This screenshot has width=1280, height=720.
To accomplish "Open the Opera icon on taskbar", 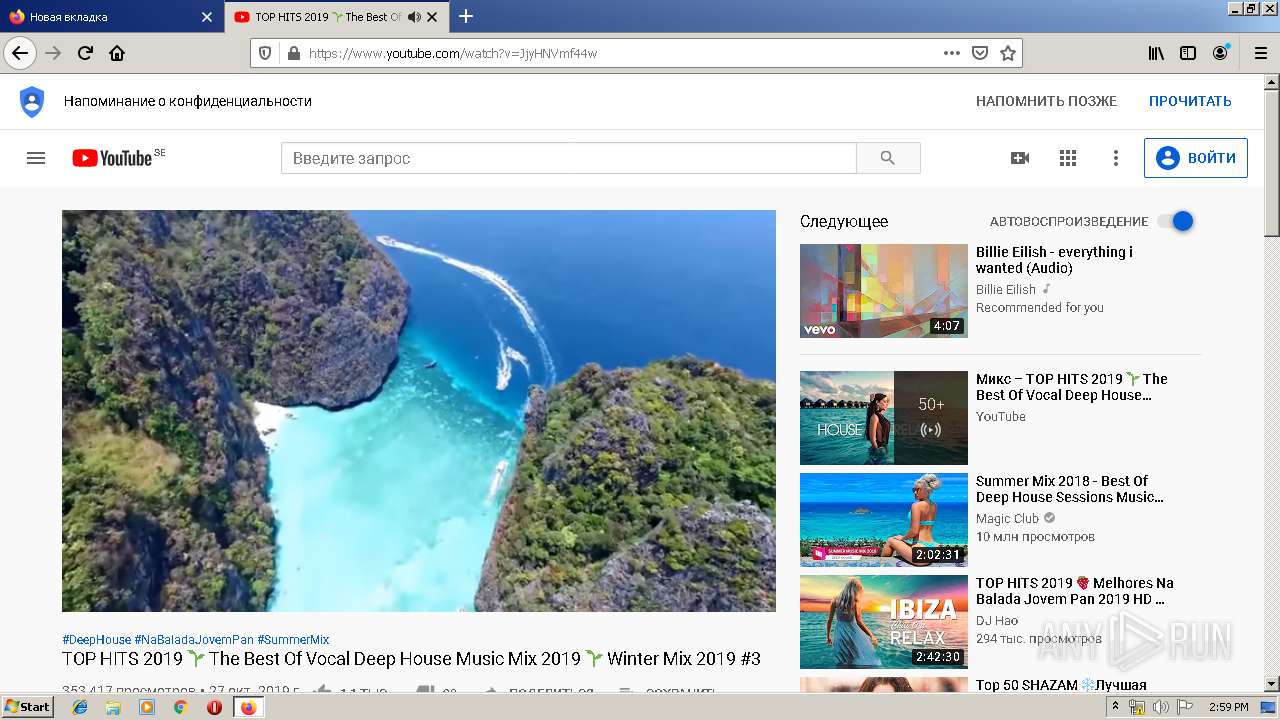I will tap(214, 707).
